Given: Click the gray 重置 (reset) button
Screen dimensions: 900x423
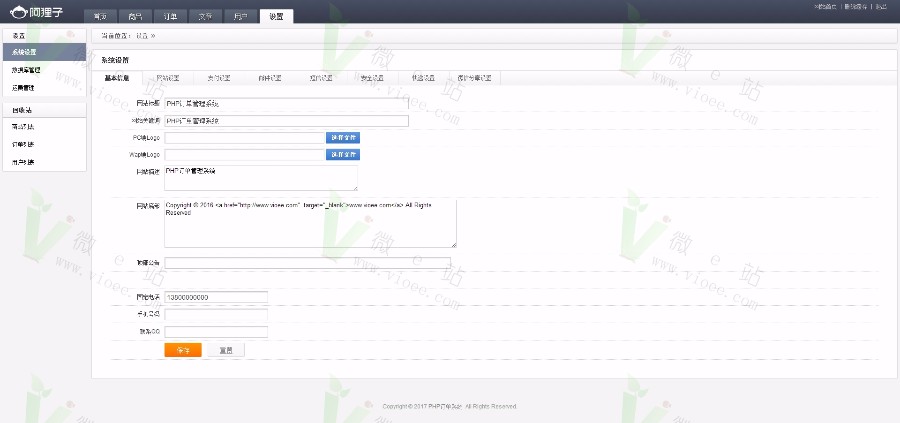Looking at the screenshot, I should (x=226, y=350).
